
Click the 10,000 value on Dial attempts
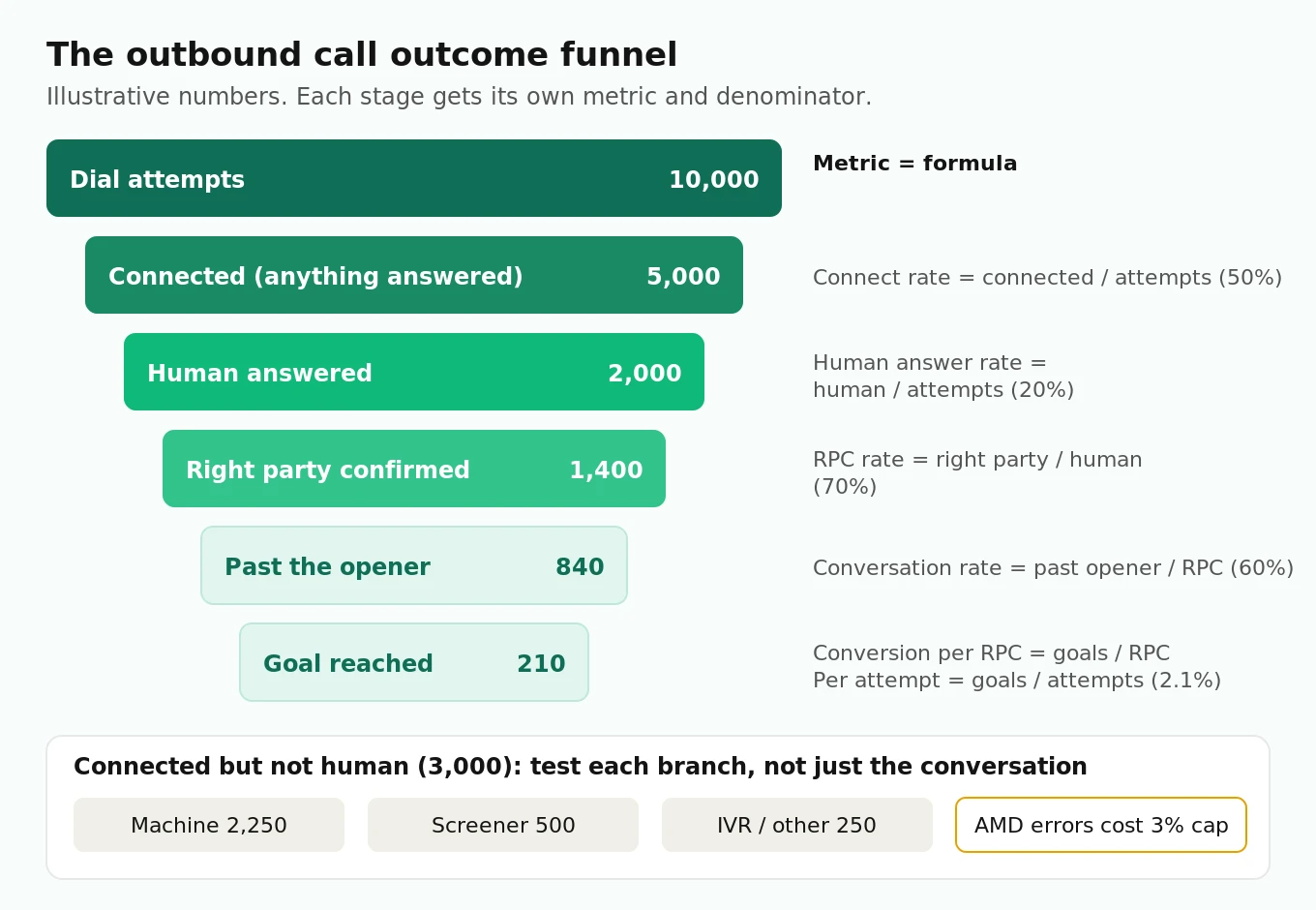pos(714,180)
